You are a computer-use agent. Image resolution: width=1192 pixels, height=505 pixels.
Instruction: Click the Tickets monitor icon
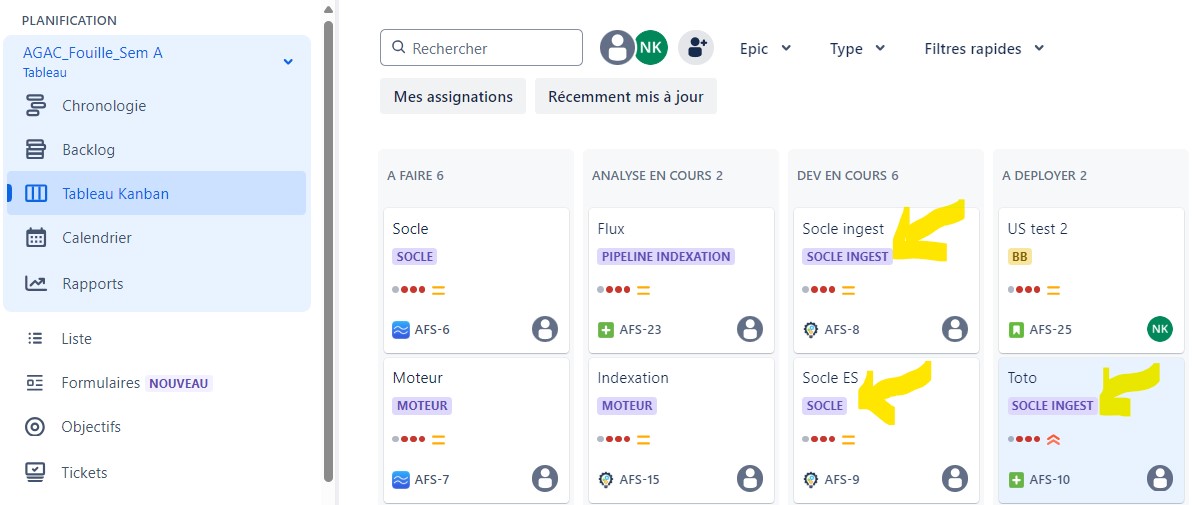tap(35, 472)
